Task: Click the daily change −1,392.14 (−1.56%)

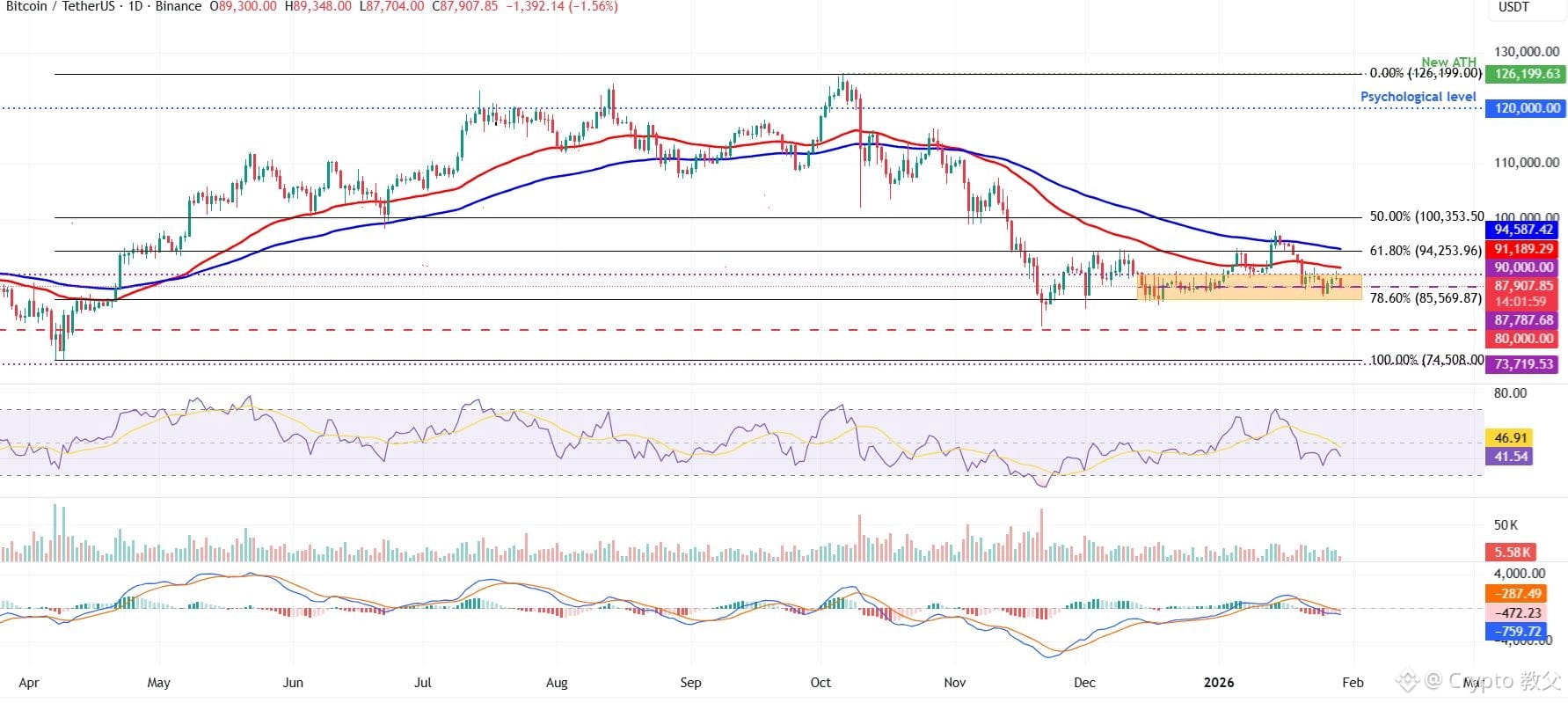Action: 561,6
